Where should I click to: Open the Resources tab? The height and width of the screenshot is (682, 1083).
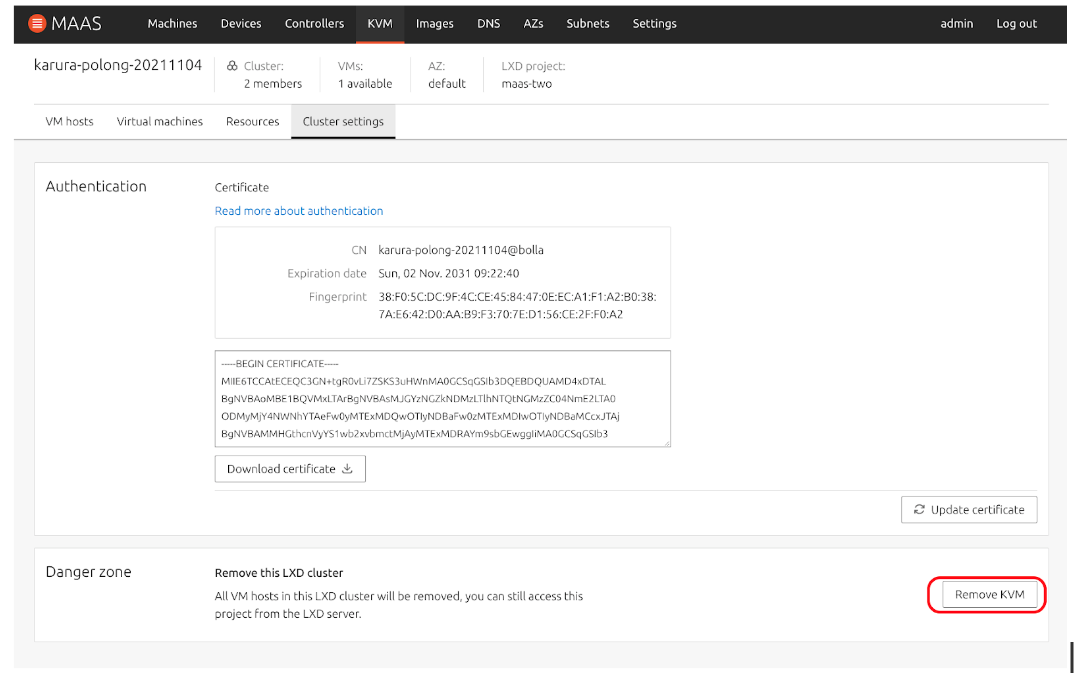tap(252, 121)
